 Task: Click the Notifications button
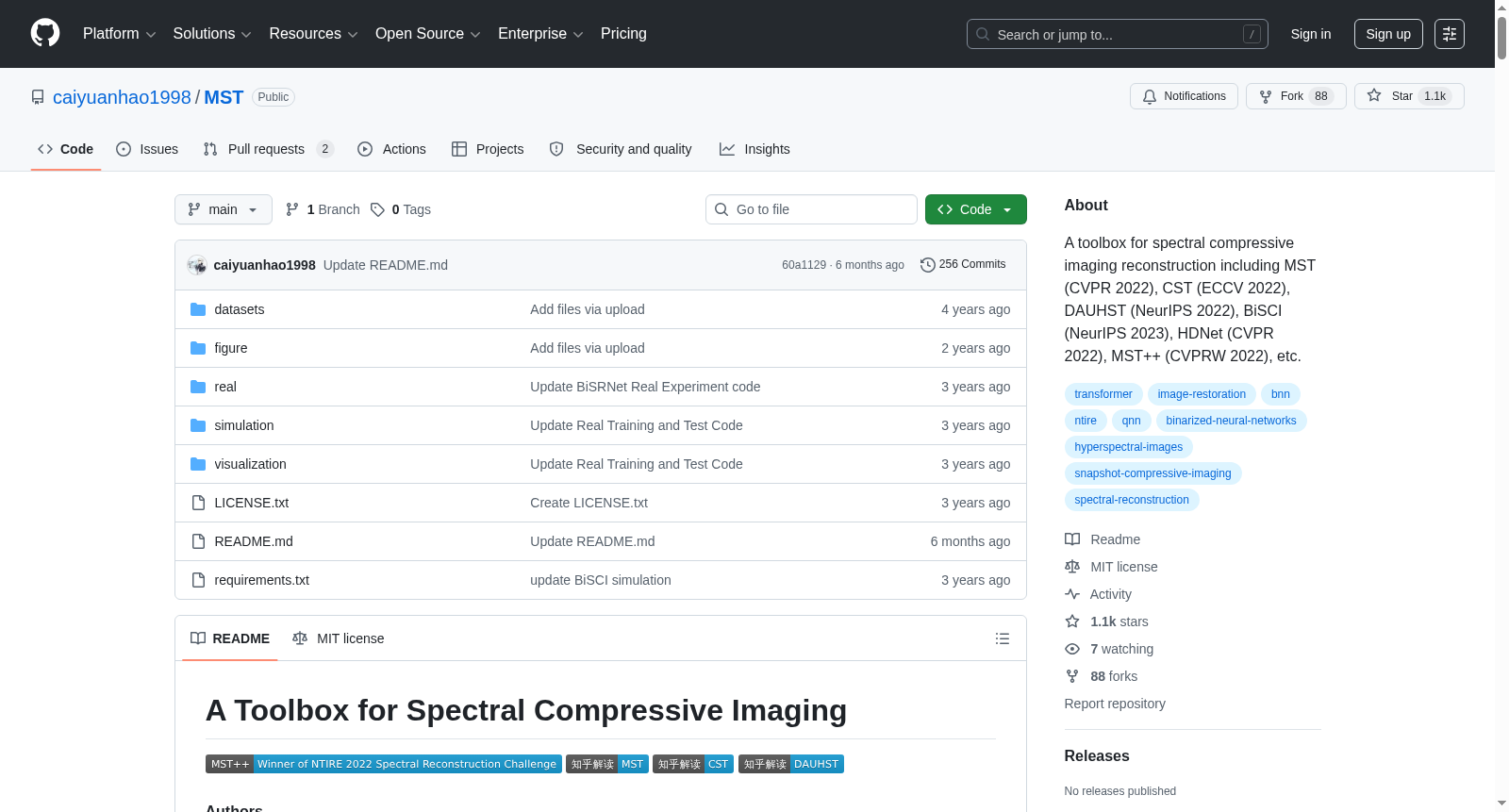tap(1184, 96)
